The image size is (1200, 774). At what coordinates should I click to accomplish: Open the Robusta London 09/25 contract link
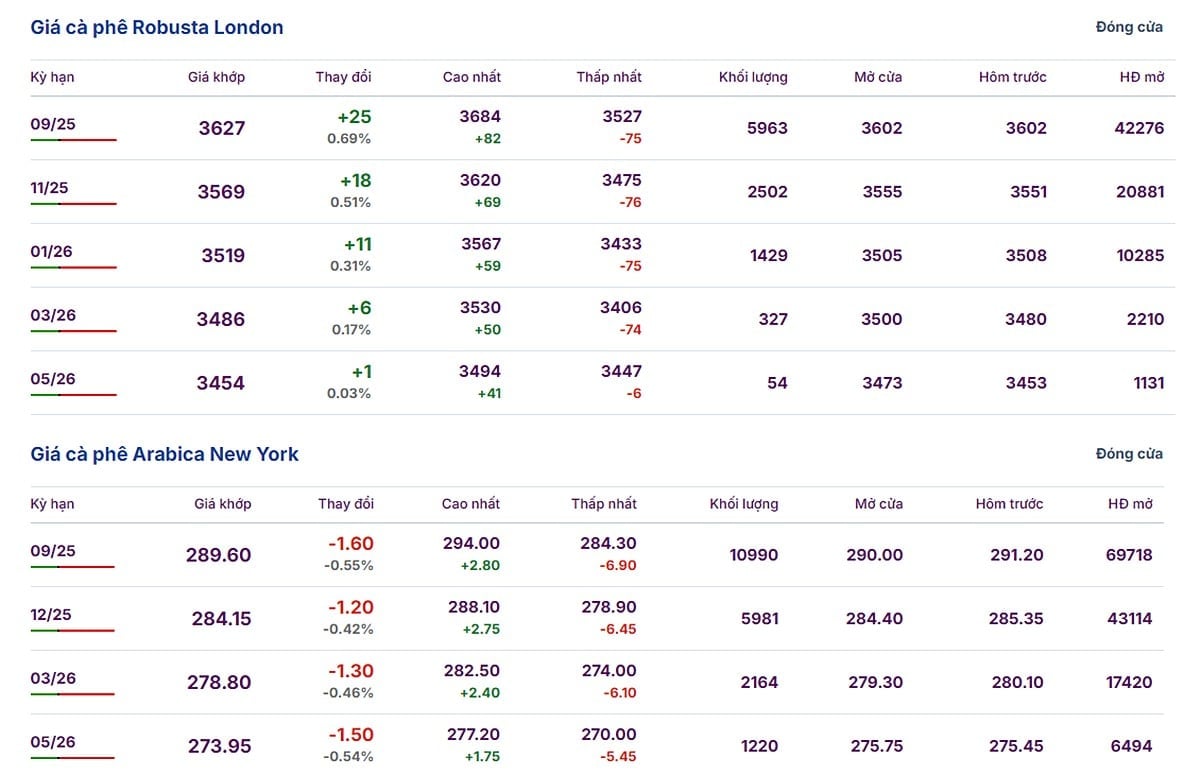pyautogui.click(x=53, y=123)
